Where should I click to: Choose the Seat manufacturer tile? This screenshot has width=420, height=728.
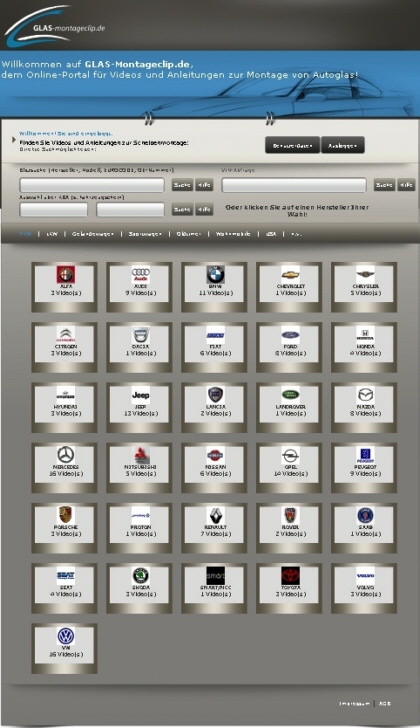pyautogui.click(x=65, y=588)
